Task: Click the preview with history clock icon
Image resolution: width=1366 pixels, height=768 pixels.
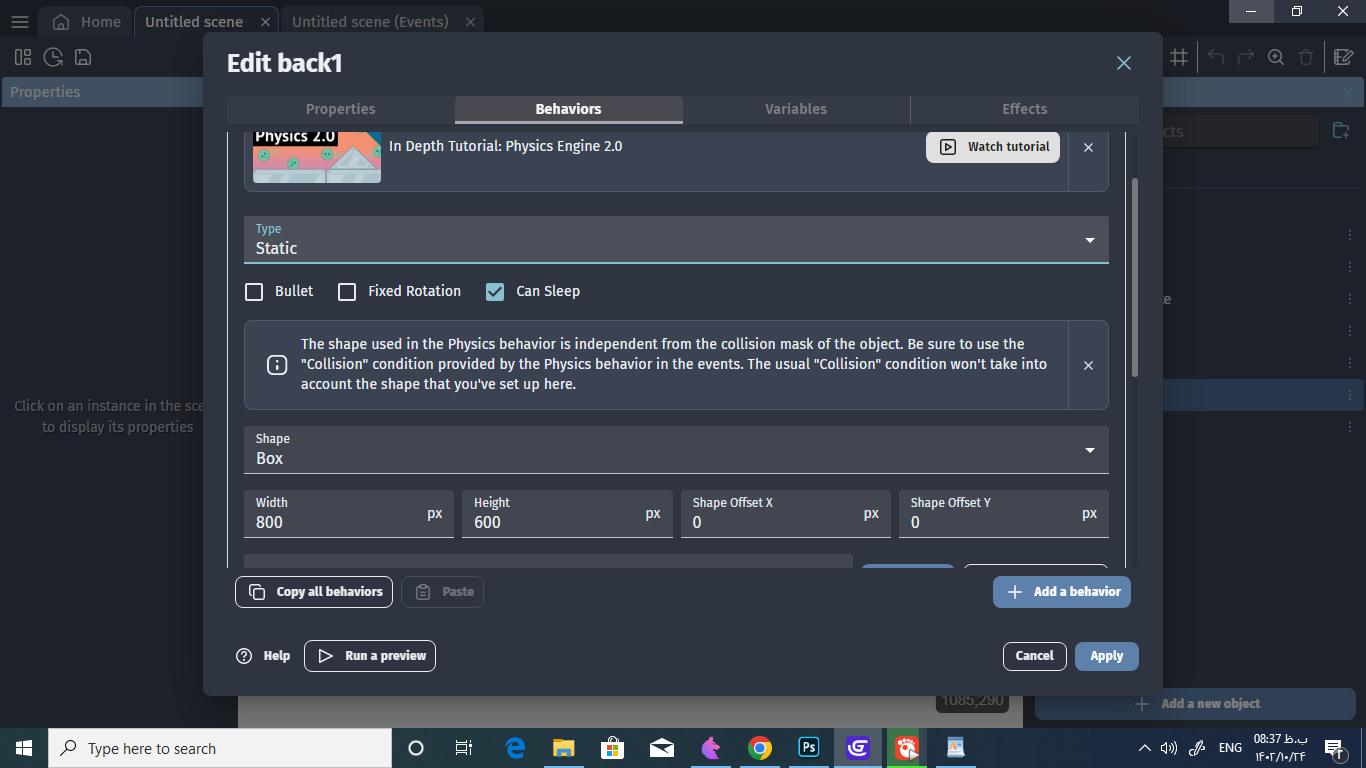Action: pyautogui.click(x=53, y=57)
